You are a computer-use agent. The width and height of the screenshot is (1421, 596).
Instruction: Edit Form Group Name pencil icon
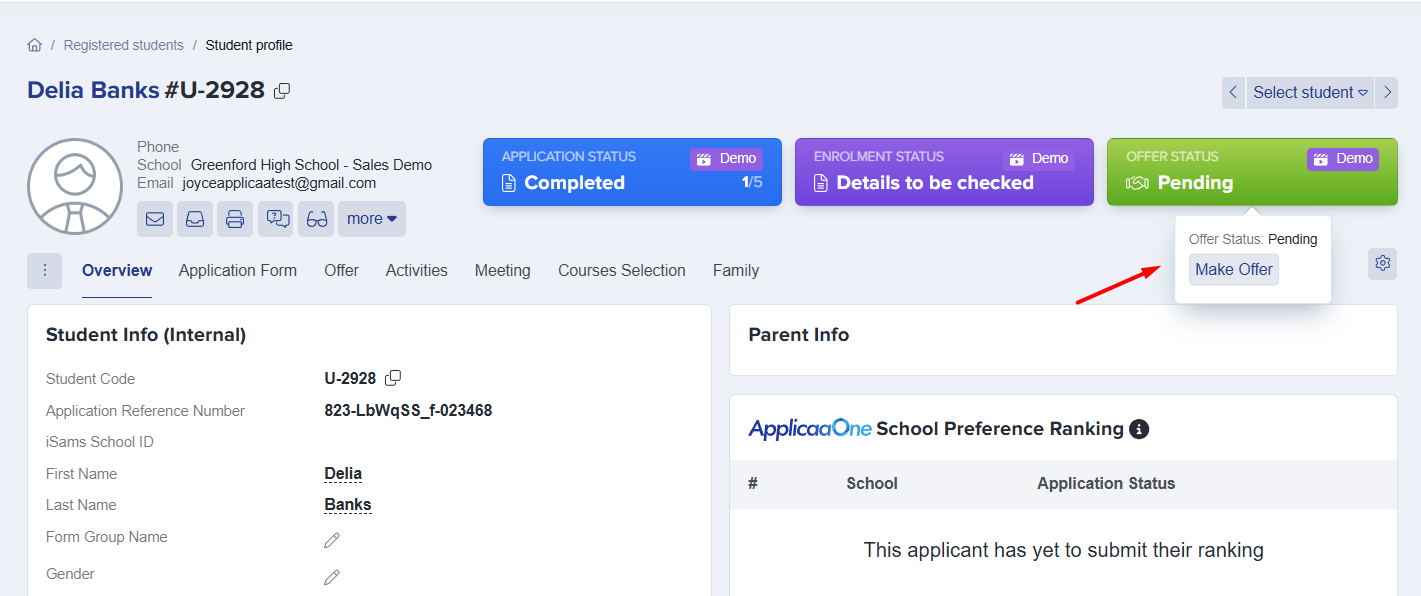332,540
